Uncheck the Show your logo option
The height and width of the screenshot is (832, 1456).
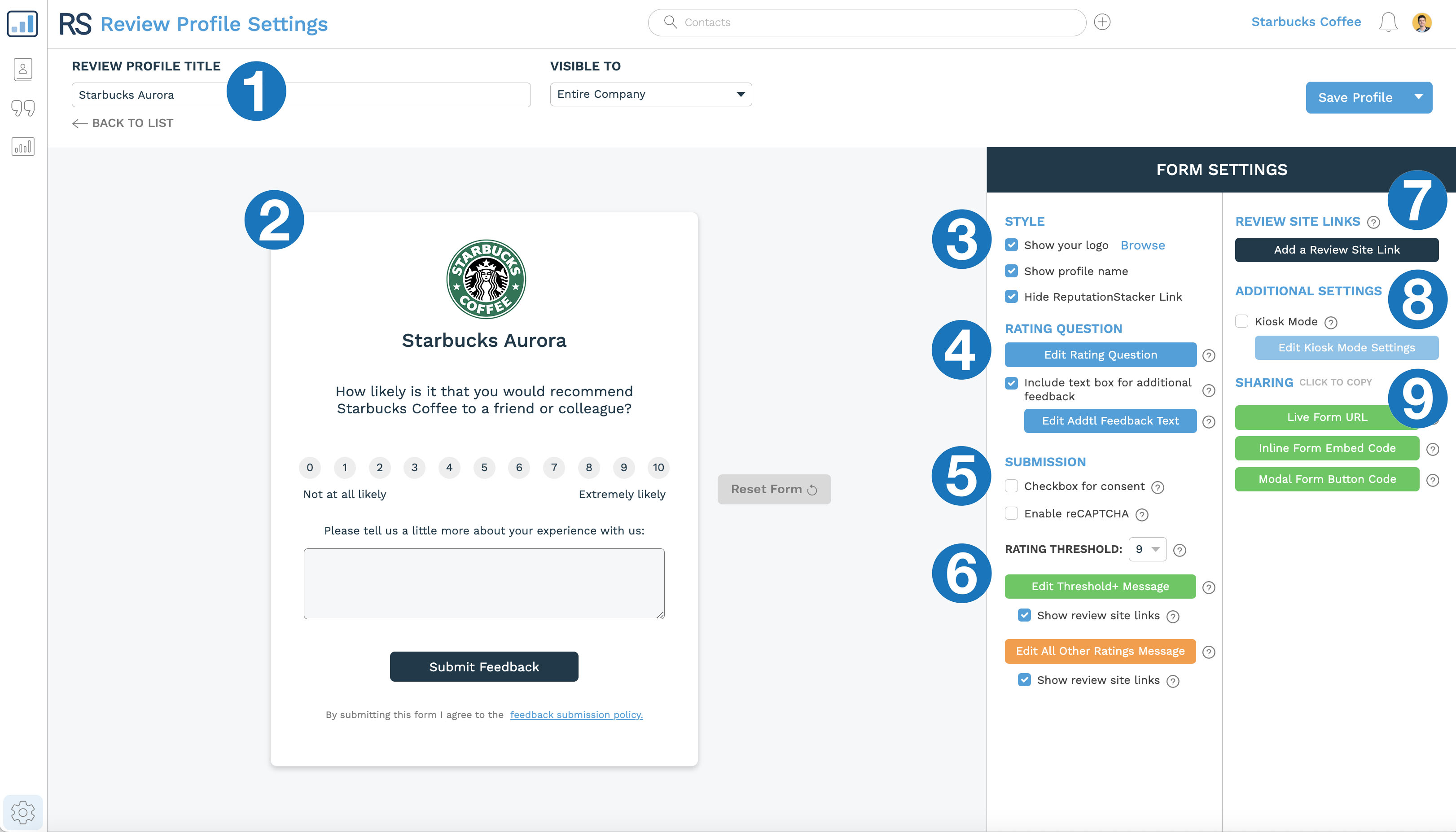(x=1011, y=245)
